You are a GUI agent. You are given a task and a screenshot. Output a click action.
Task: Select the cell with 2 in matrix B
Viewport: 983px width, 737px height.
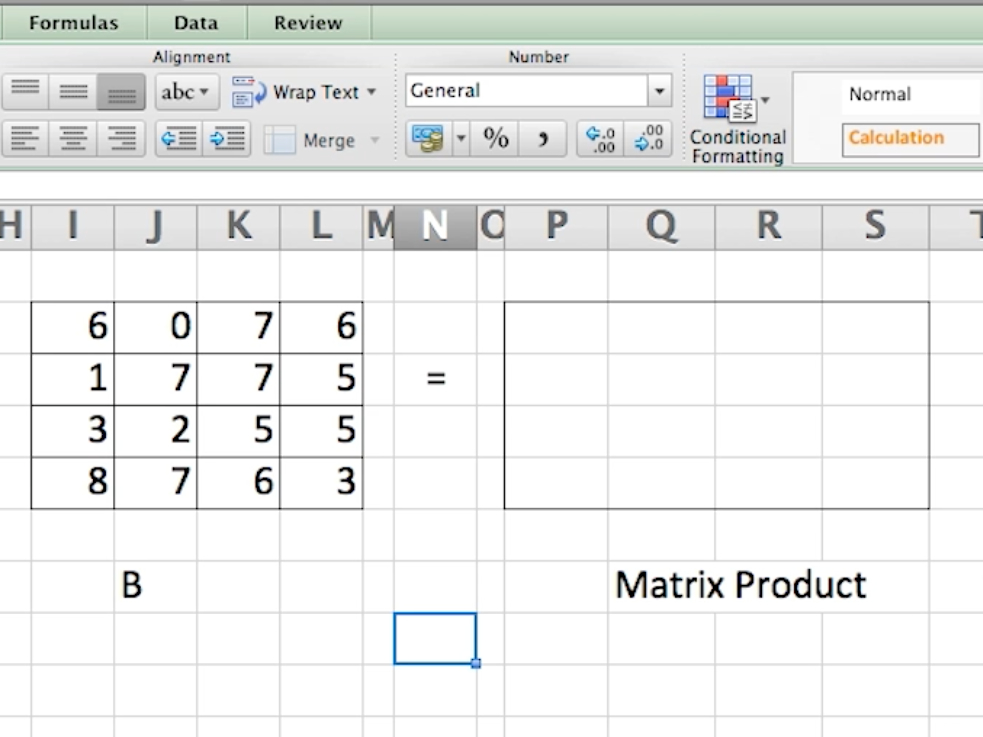click(155, 431)
